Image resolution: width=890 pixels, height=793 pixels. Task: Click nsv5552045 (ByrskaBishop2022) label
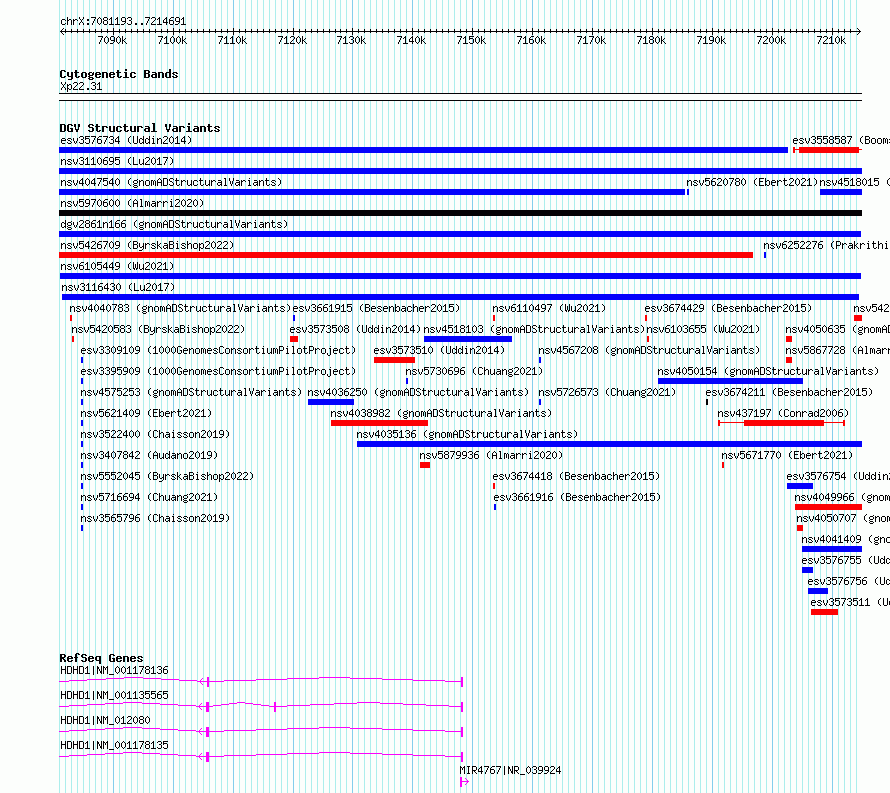[x=167, y=476]
